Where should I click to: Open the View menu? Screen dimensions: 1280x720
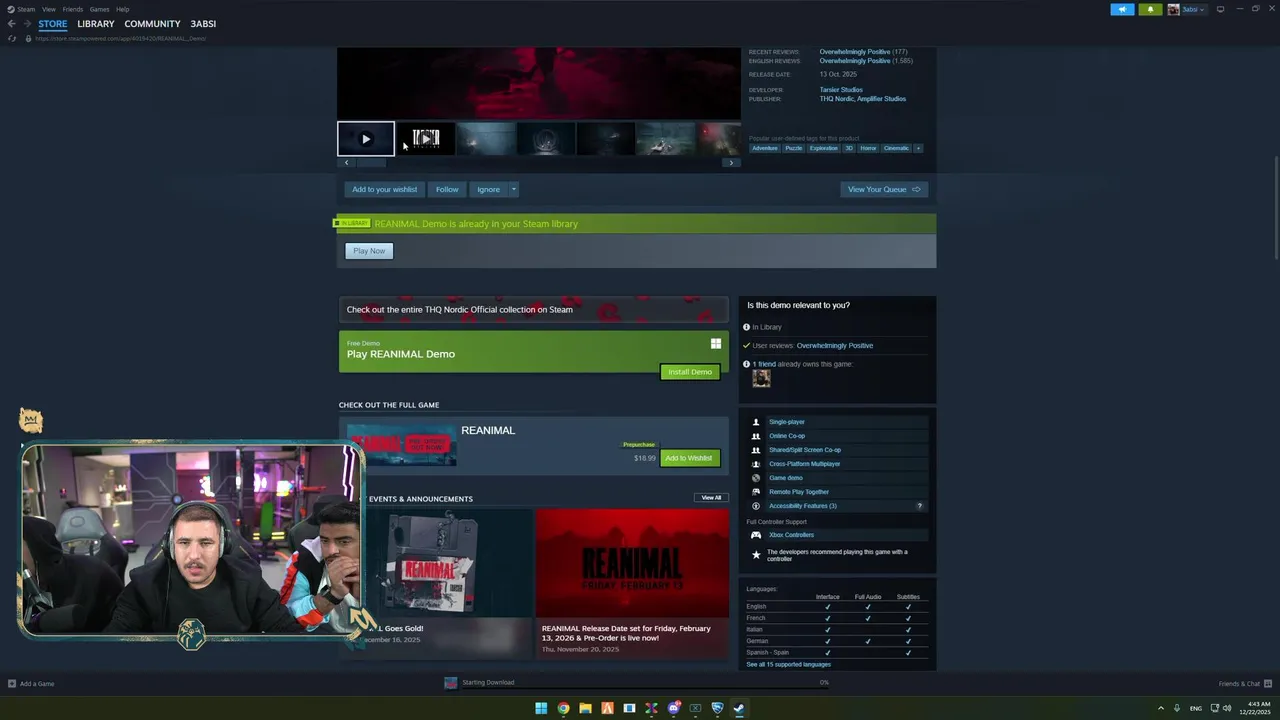point(48,9)
